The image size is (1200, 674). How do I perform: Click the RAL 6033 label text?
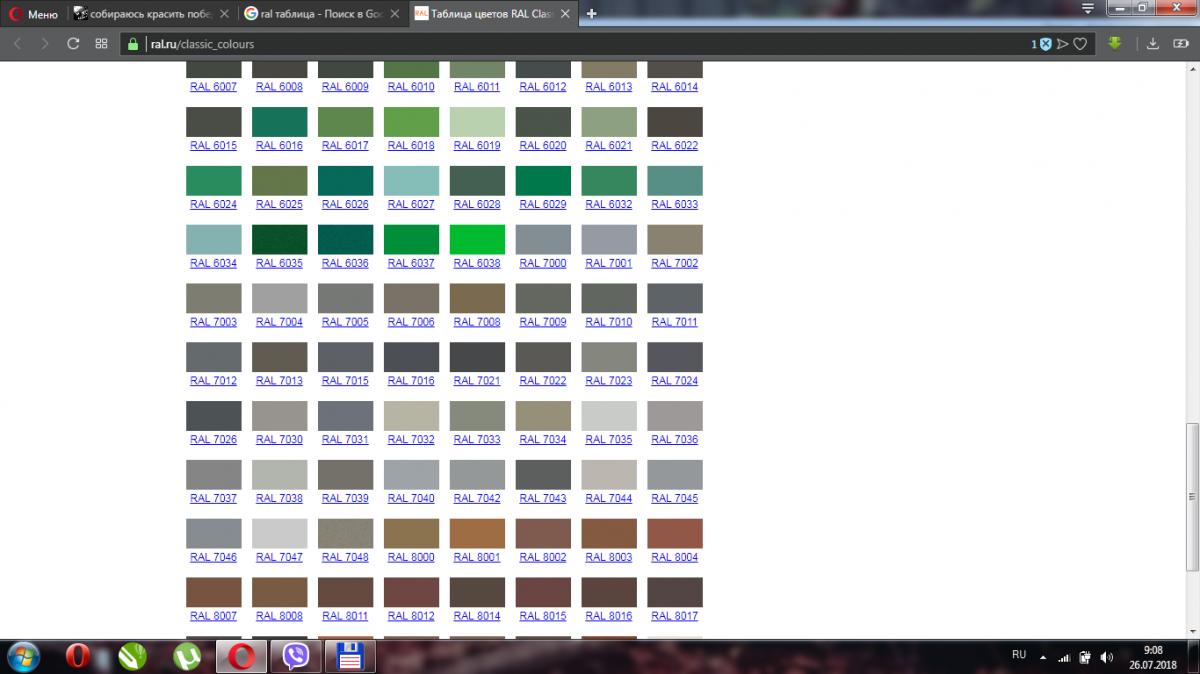pyautogui.click(x=675, y=205)
